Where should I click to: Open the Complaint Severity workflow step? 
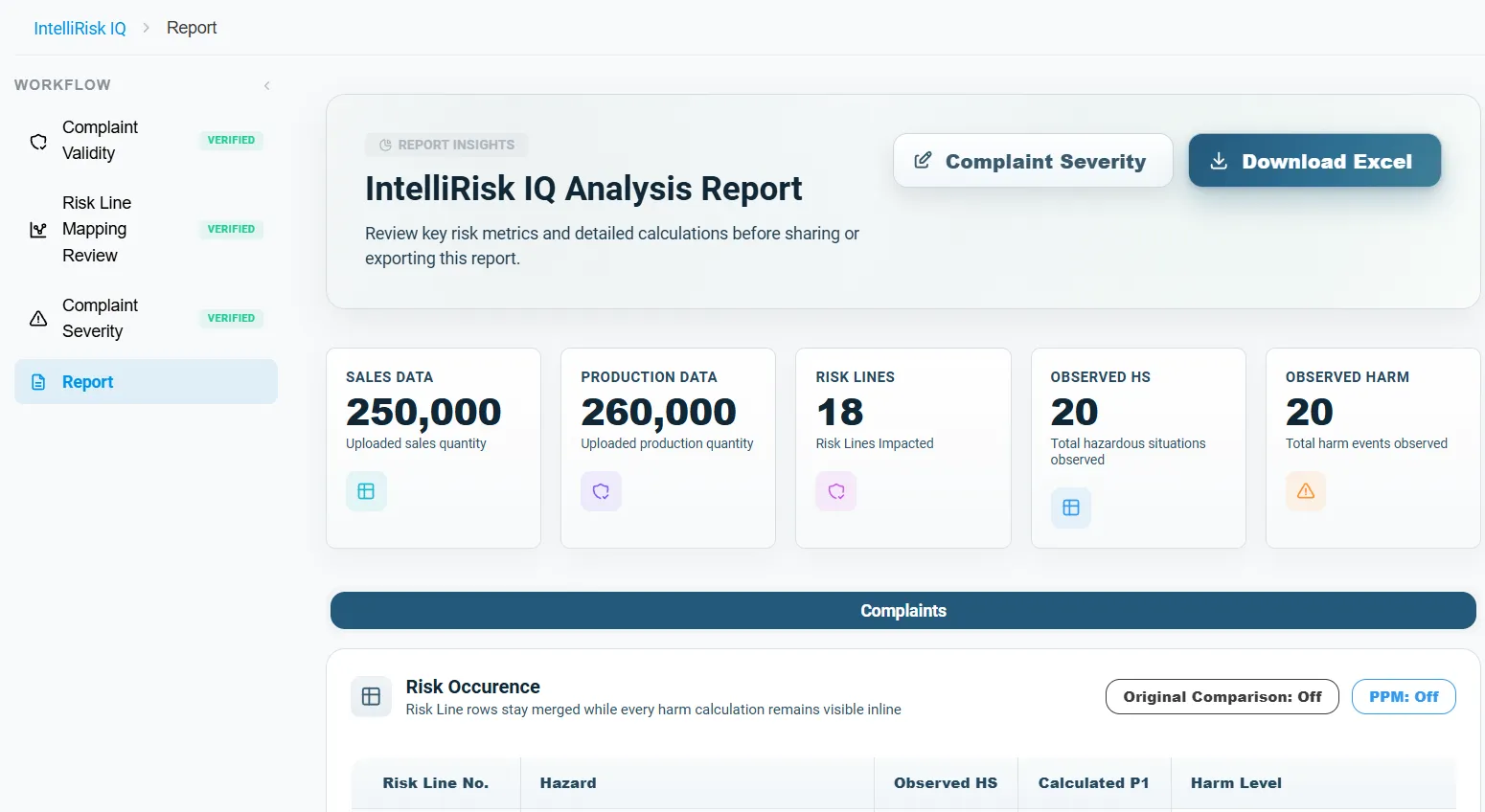pos(146,319)
